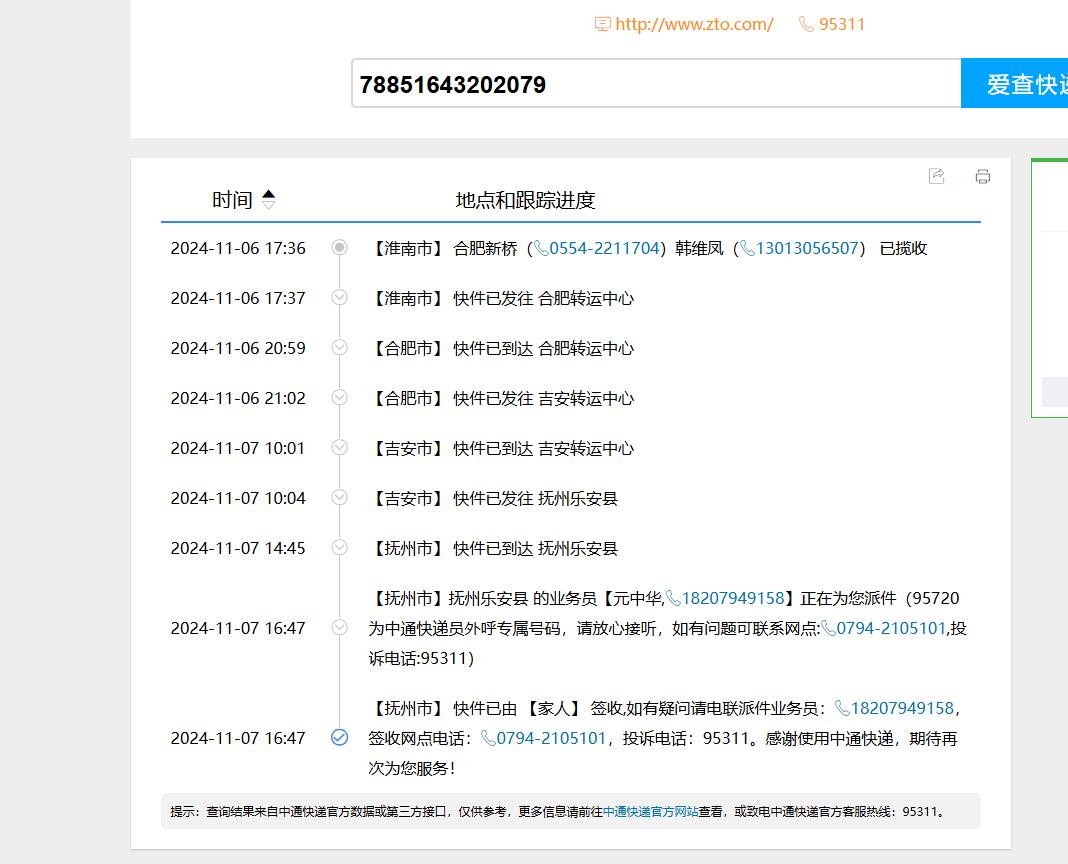Click the 地点和跟踪进度 column header
This screenshot has width=1068, height=864.
(x=525, y=200)
